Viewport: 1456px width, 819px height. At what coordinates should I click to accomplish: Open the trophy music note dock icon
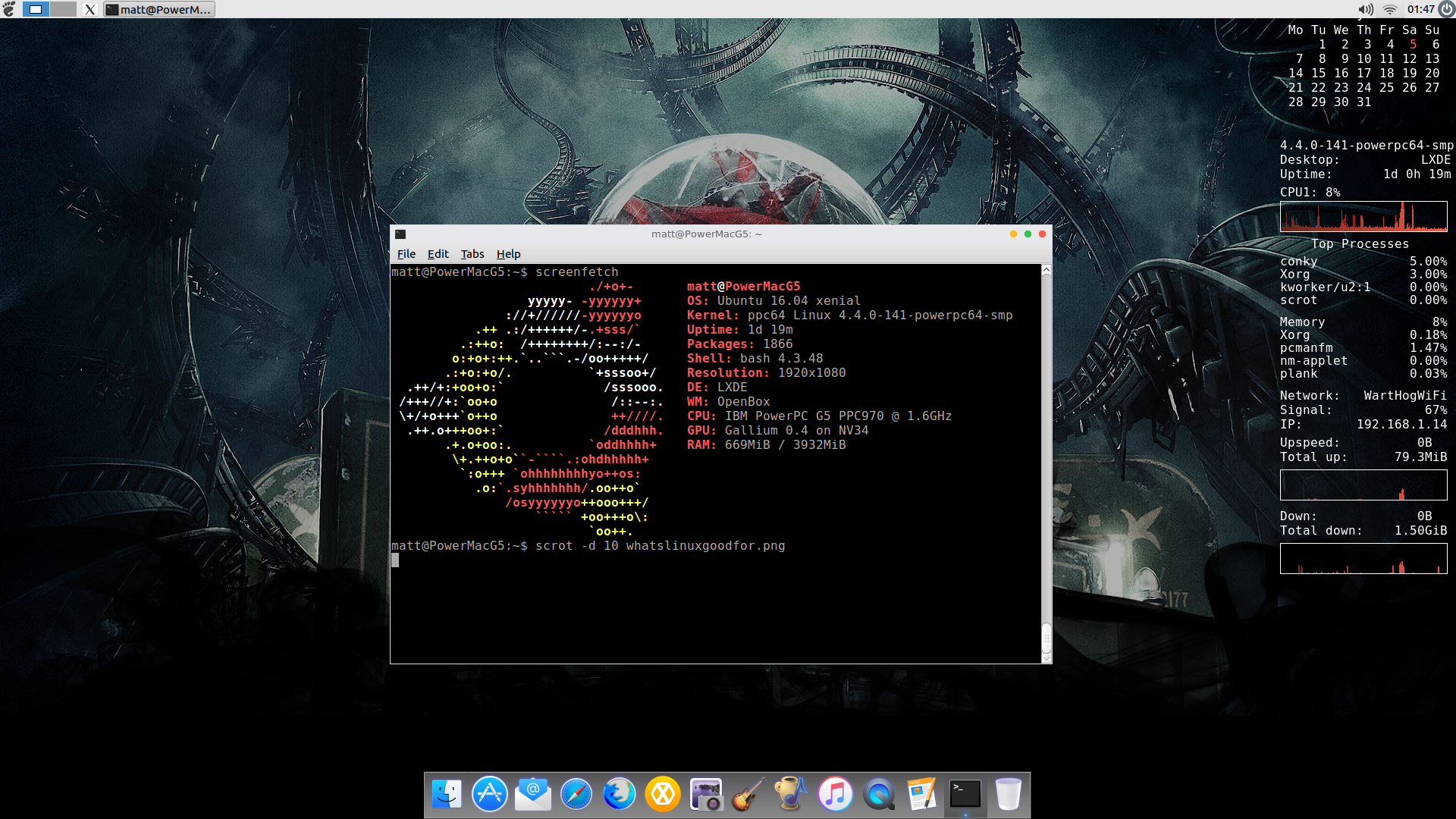click(792, 794)
